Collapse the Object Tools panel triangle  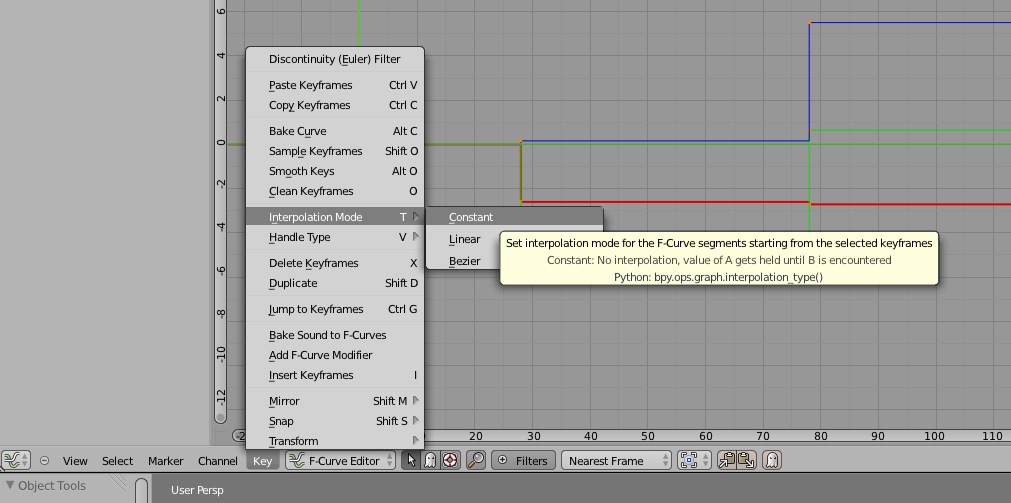(x=10, y=486)
